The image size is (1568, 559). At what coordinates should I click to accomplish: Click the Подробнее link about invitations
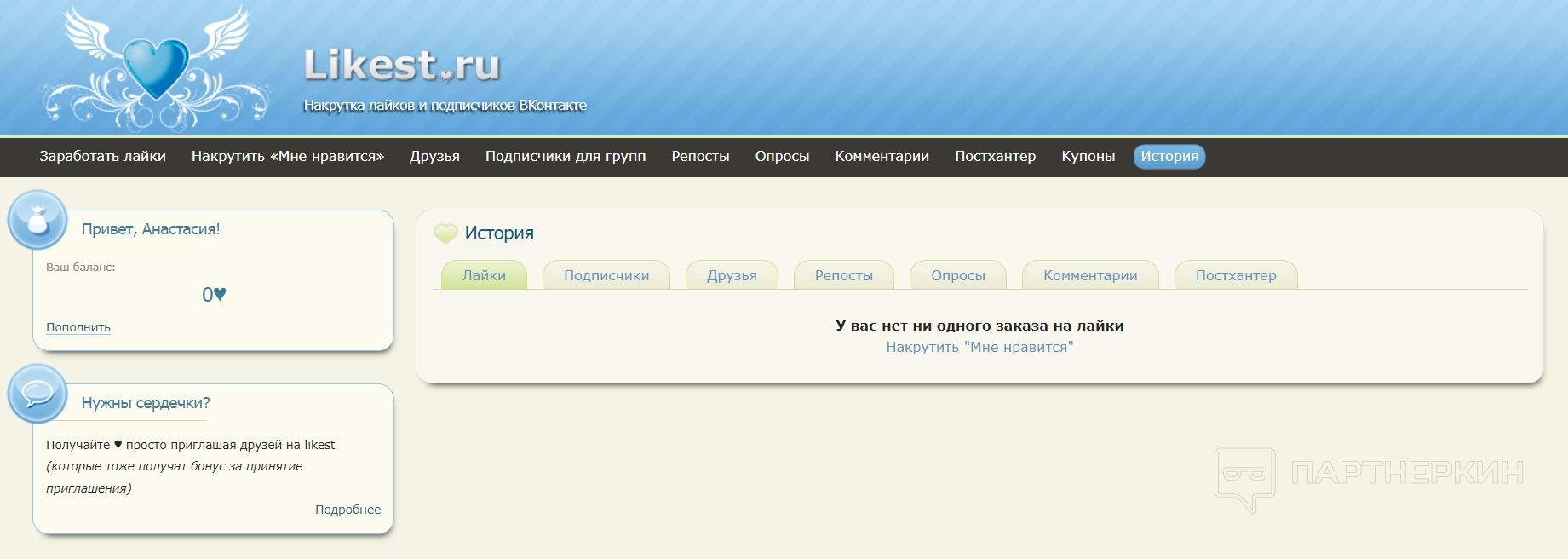(x=347, y=510)
